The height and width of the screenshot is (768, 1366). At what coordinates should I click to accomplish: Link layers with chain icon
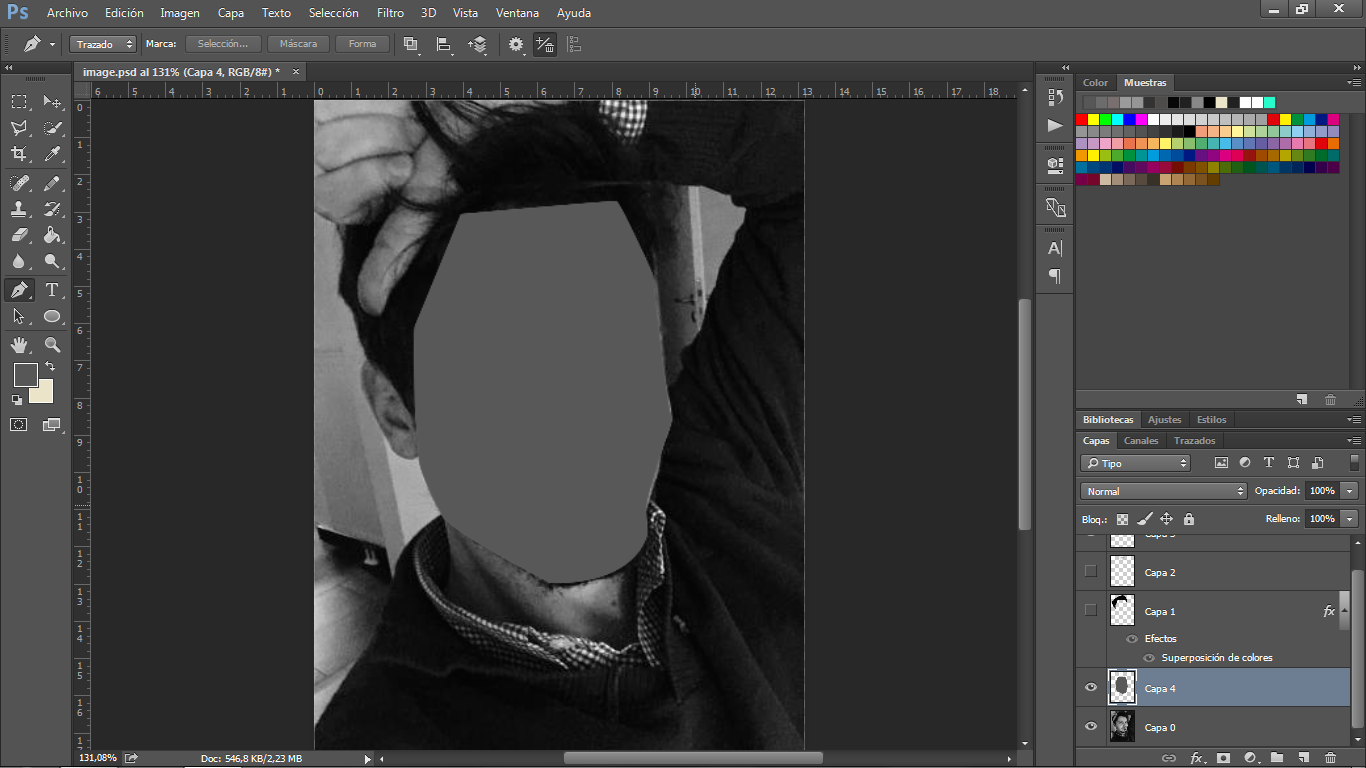[x=1168, y=758]
